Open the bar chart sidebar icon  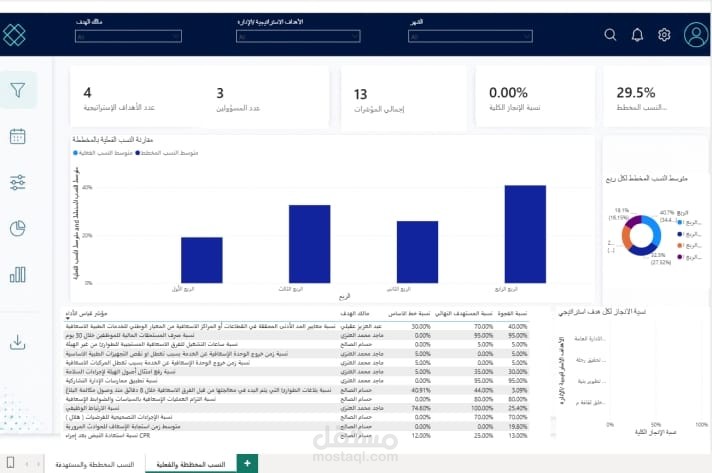pos(17,275)
